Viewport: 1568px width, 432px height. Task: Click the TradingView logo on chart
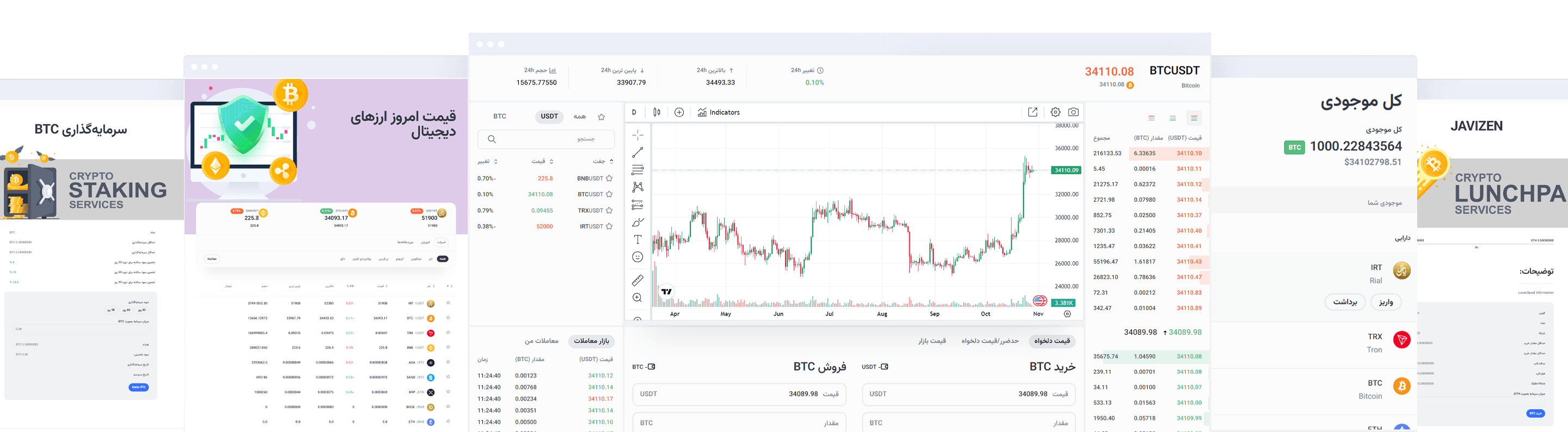666,292
